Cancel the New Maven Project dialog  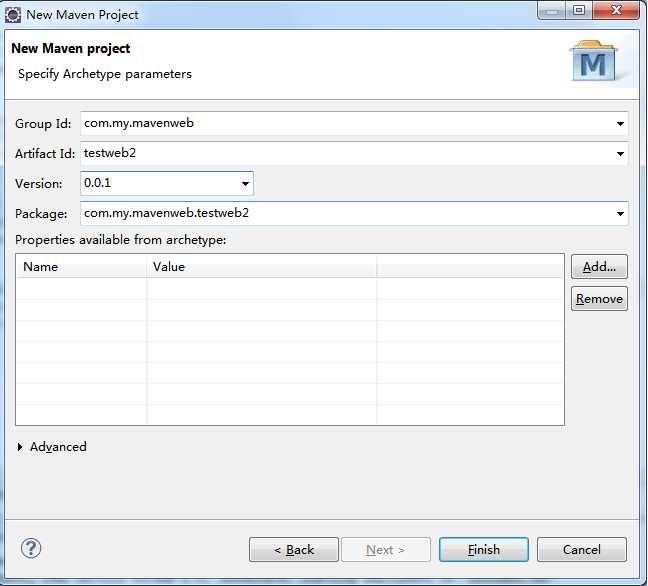tap(581, 550)
